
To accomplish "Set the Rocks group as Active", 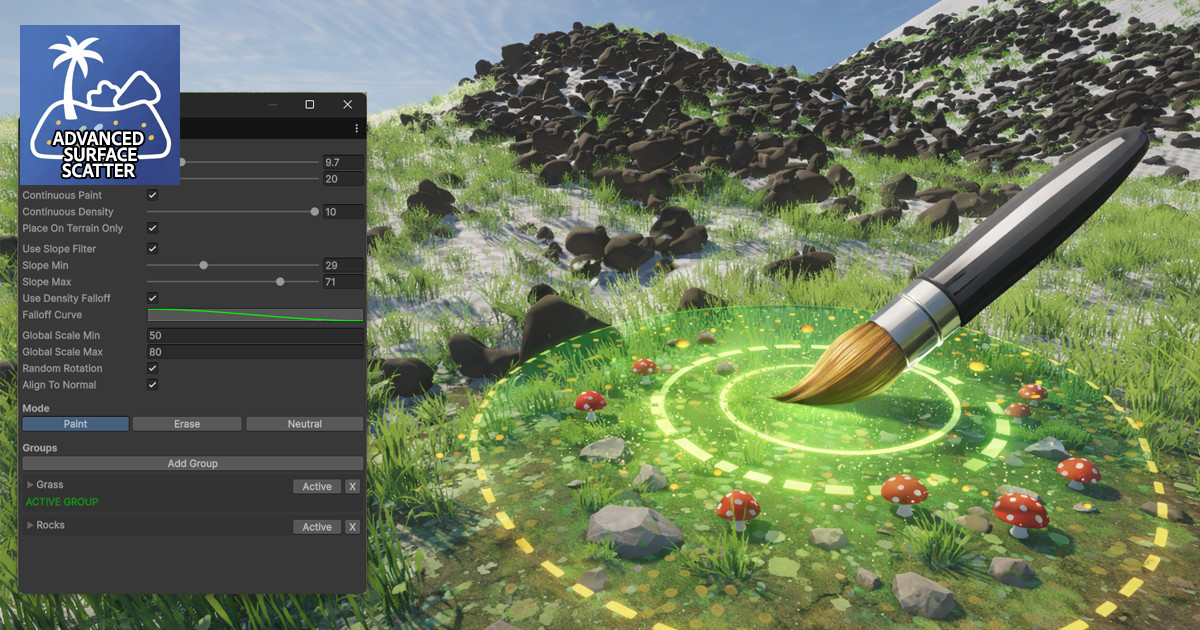I will [x=316, y=526].
